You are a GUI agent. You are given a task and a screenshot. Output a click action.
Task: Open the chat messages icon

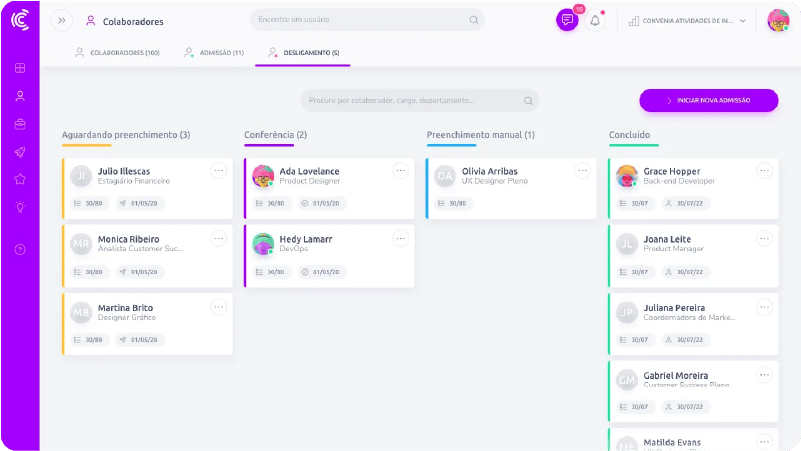pyautogui.click(x=567, y=20)
